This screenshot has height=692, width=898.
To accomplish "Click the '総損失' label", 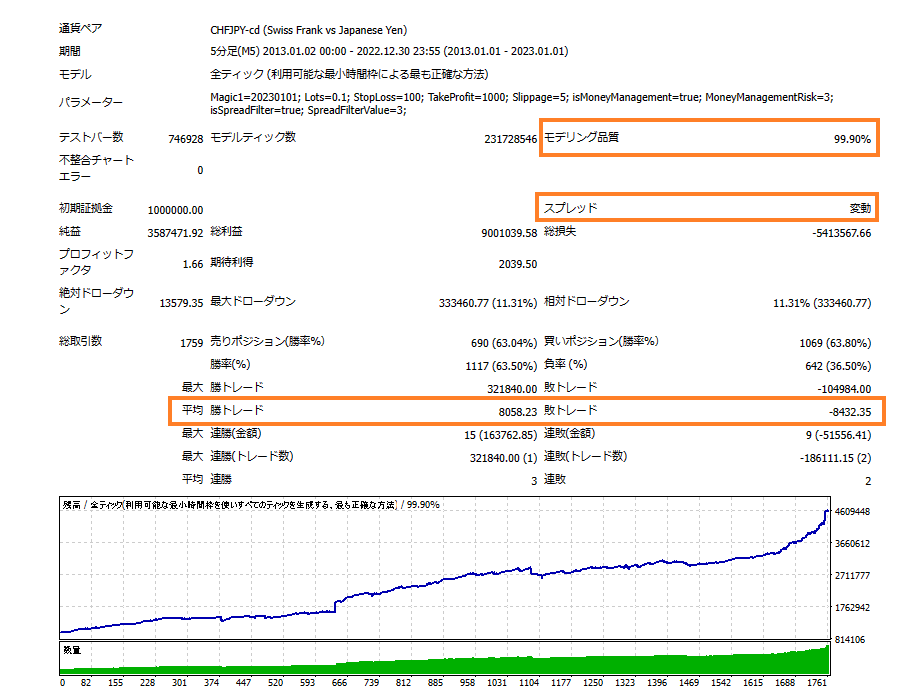I will click(x=560, y=231).
